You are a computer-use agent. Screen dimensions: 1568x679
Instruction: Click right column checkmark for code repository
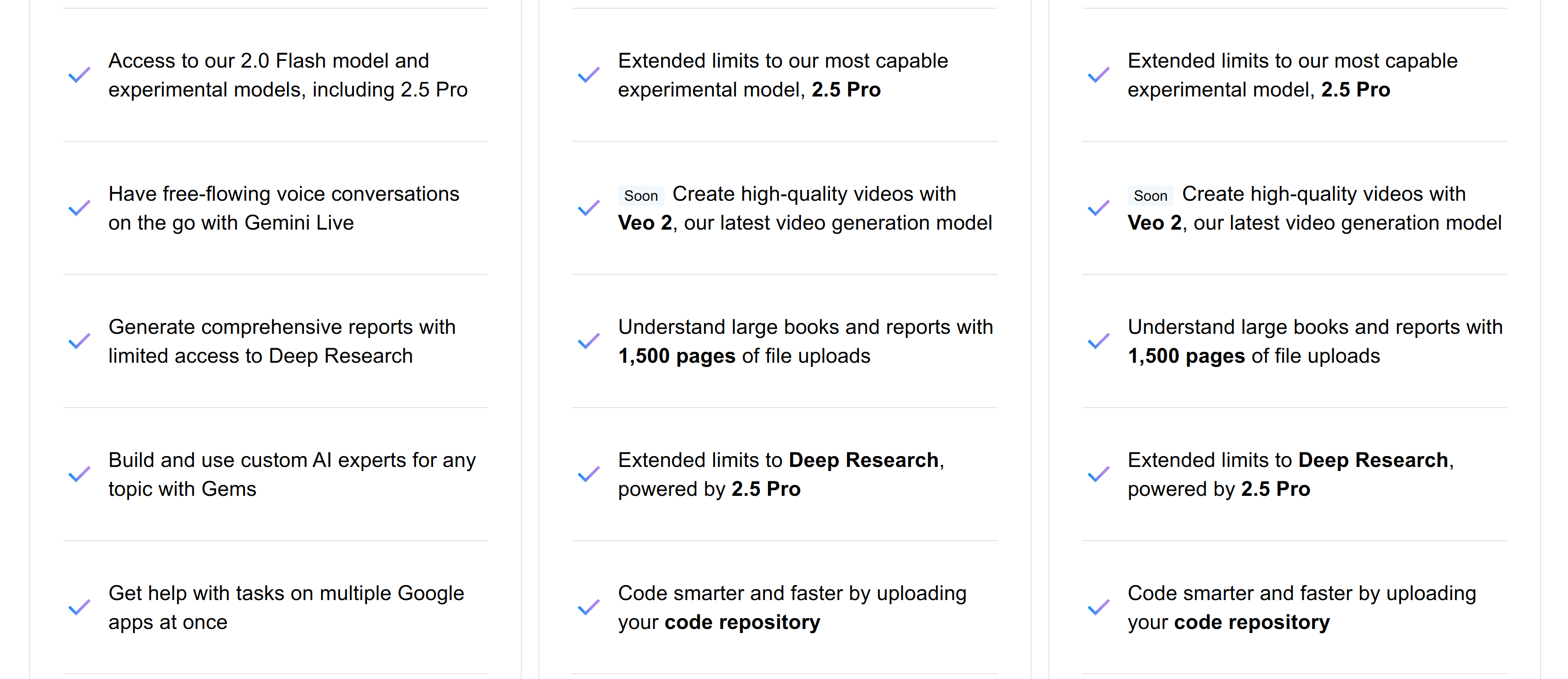coord(1099,607)
